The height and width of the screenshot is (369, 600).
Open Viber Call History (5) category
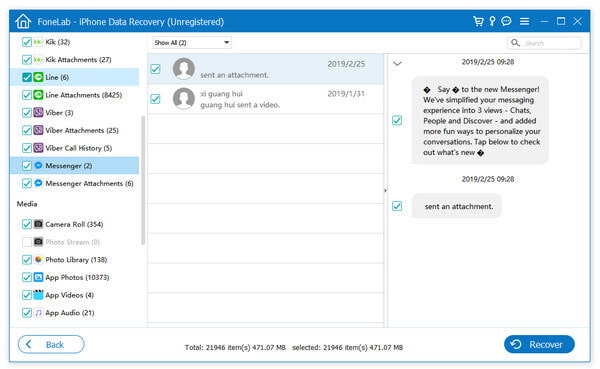(x=78, y=148)
